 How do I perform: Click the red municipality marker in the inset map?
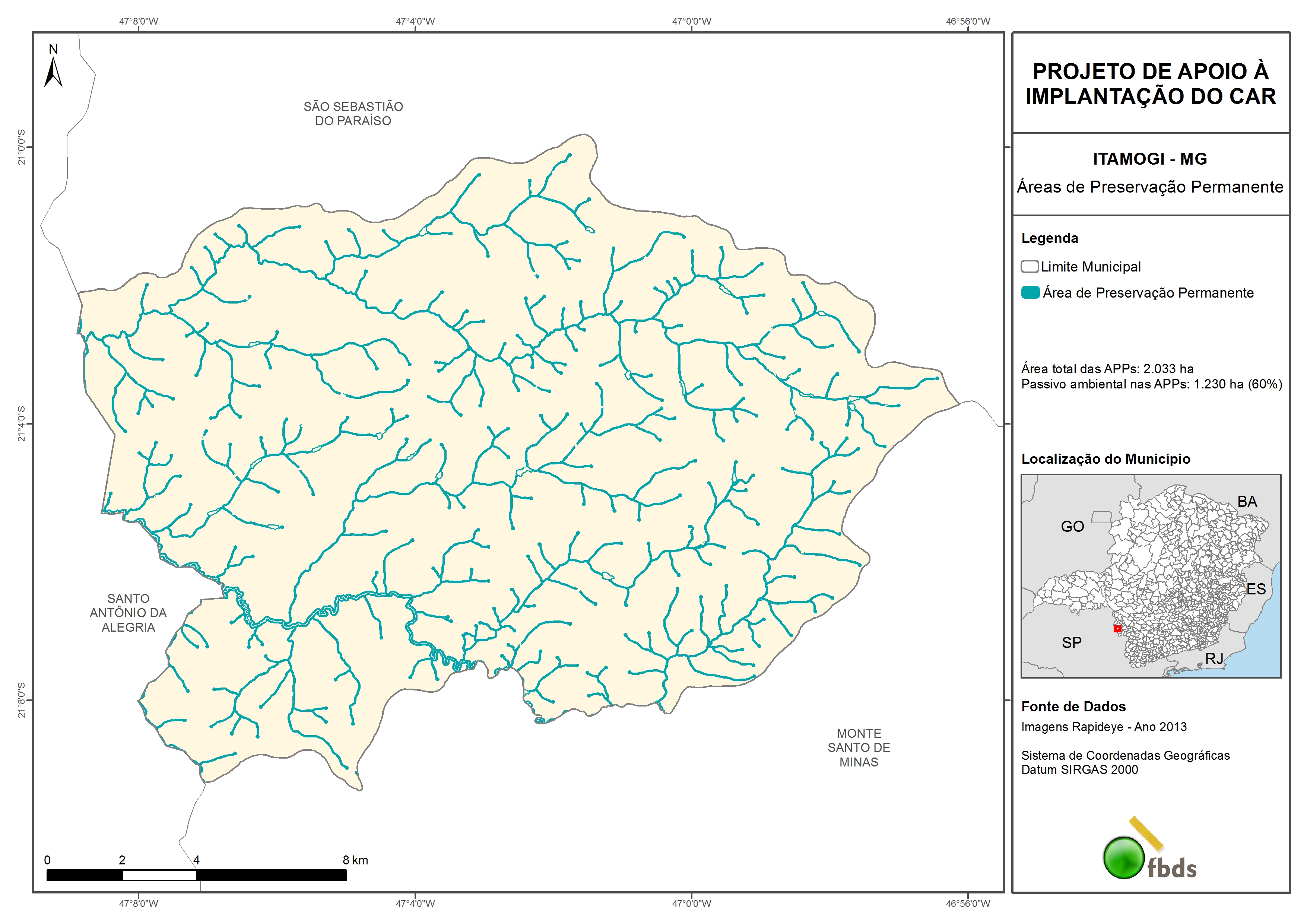(x=1117, y=629)
